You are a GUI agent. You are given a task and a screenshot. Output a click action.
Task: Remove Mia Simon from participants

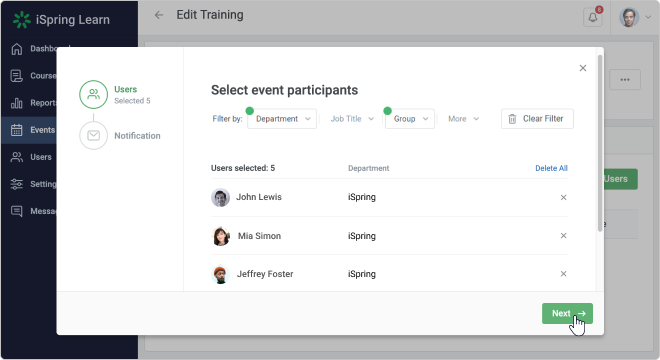(563, 236)
